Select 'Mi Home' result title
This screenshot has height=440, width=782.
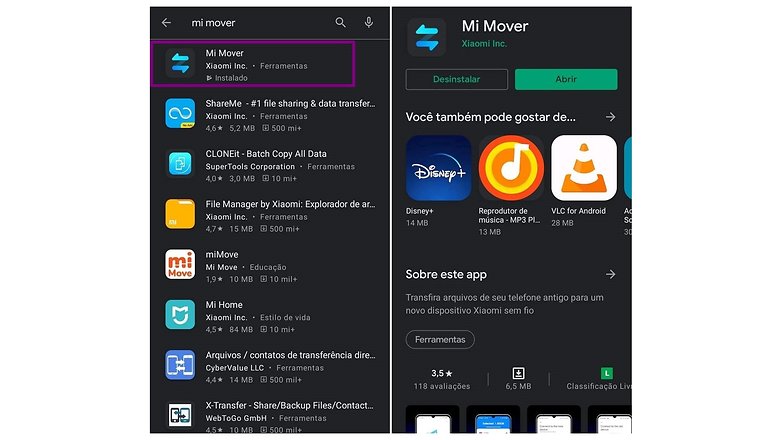224,305
